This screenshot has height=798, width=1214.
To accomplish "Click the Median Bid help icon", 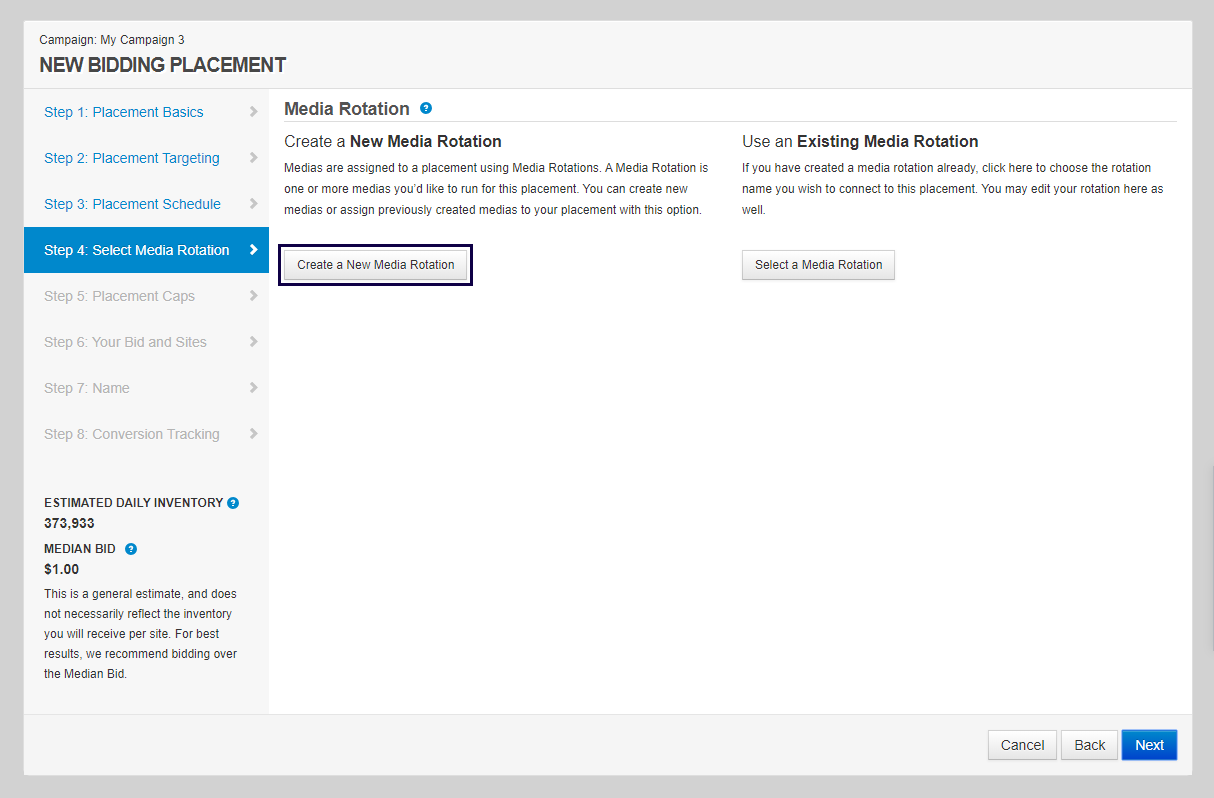I will [x=131, y=549].
